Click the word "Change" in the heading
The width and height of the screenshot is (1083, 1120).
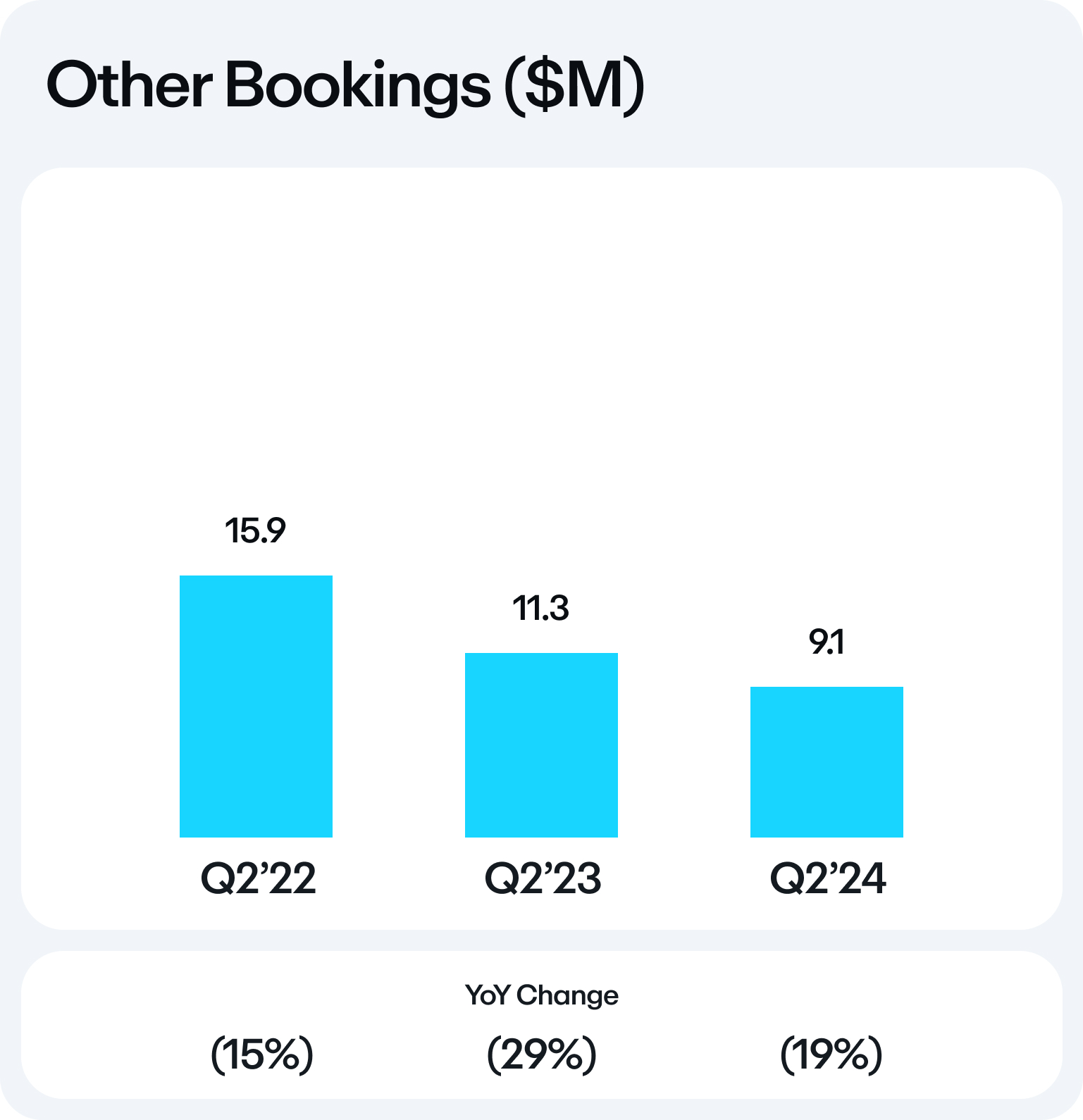[x=567, y=995]
